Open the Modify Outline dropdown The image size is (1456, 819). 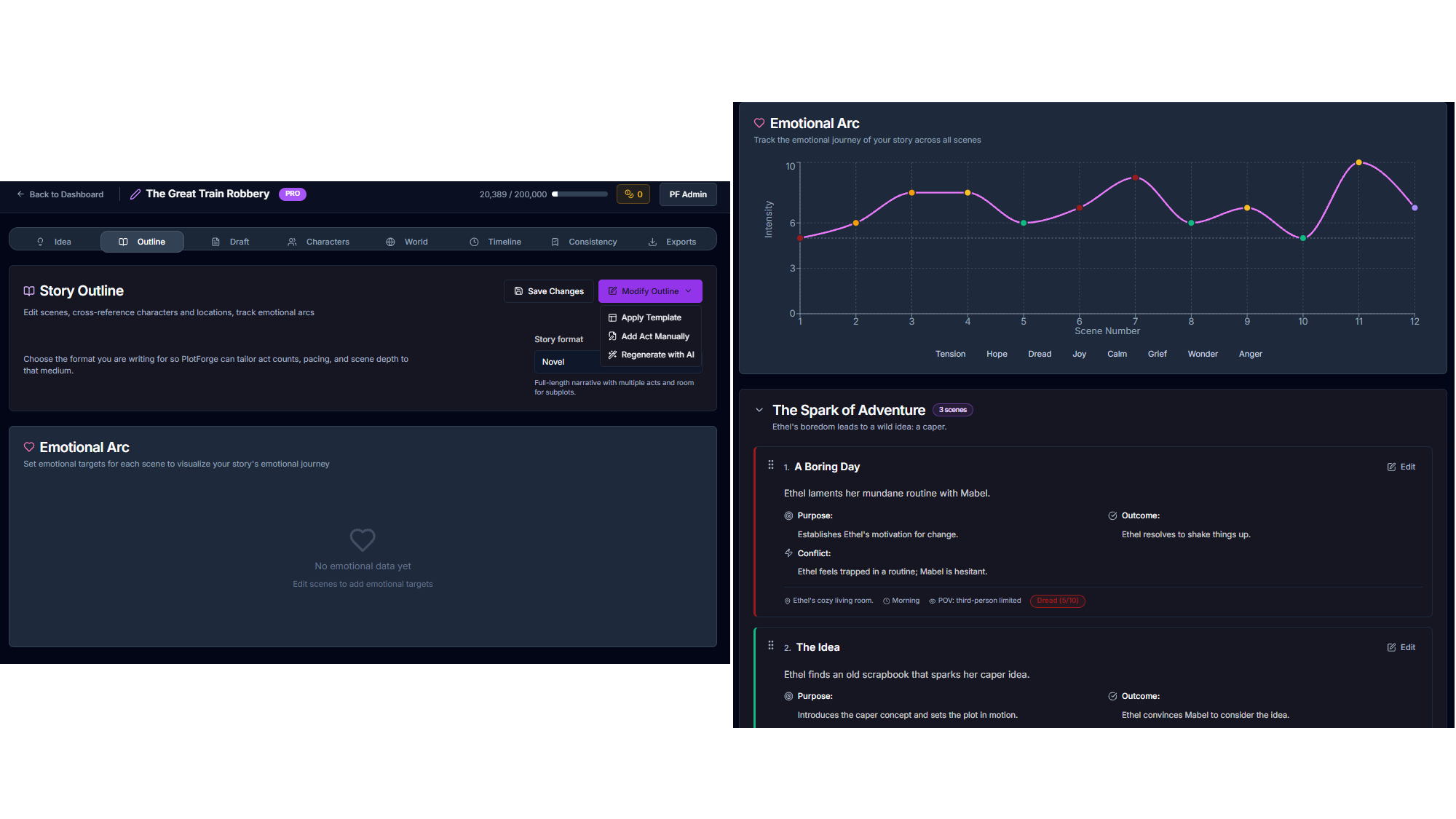[649, 290]
